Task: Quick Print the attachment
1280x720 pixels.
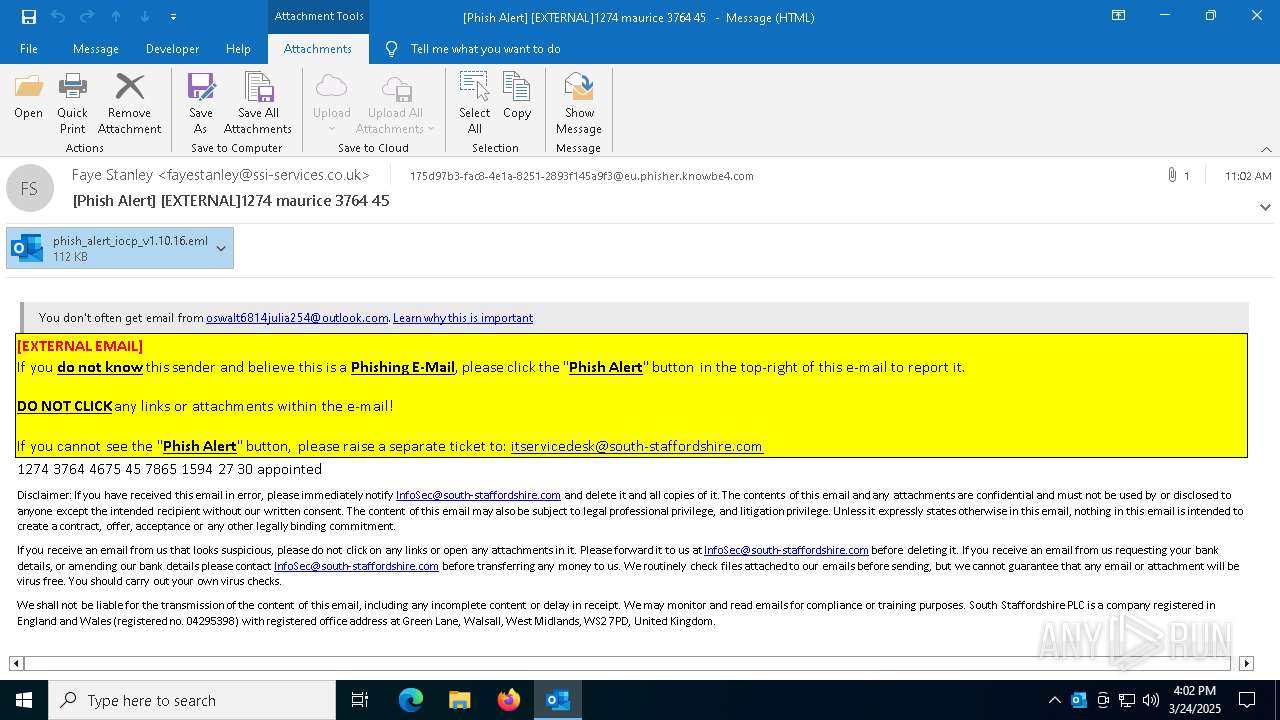Action: pyautogui.click(x=72, y=104)
